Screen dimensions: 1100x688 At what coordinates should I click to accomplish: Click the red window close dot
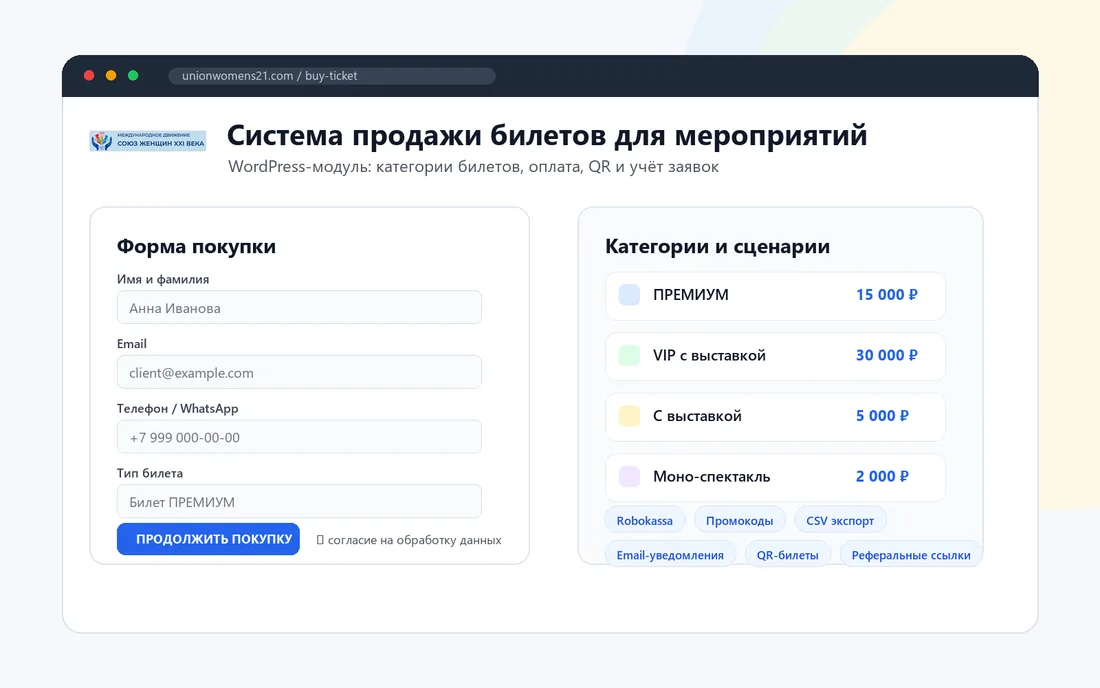[x=89, y=76]
